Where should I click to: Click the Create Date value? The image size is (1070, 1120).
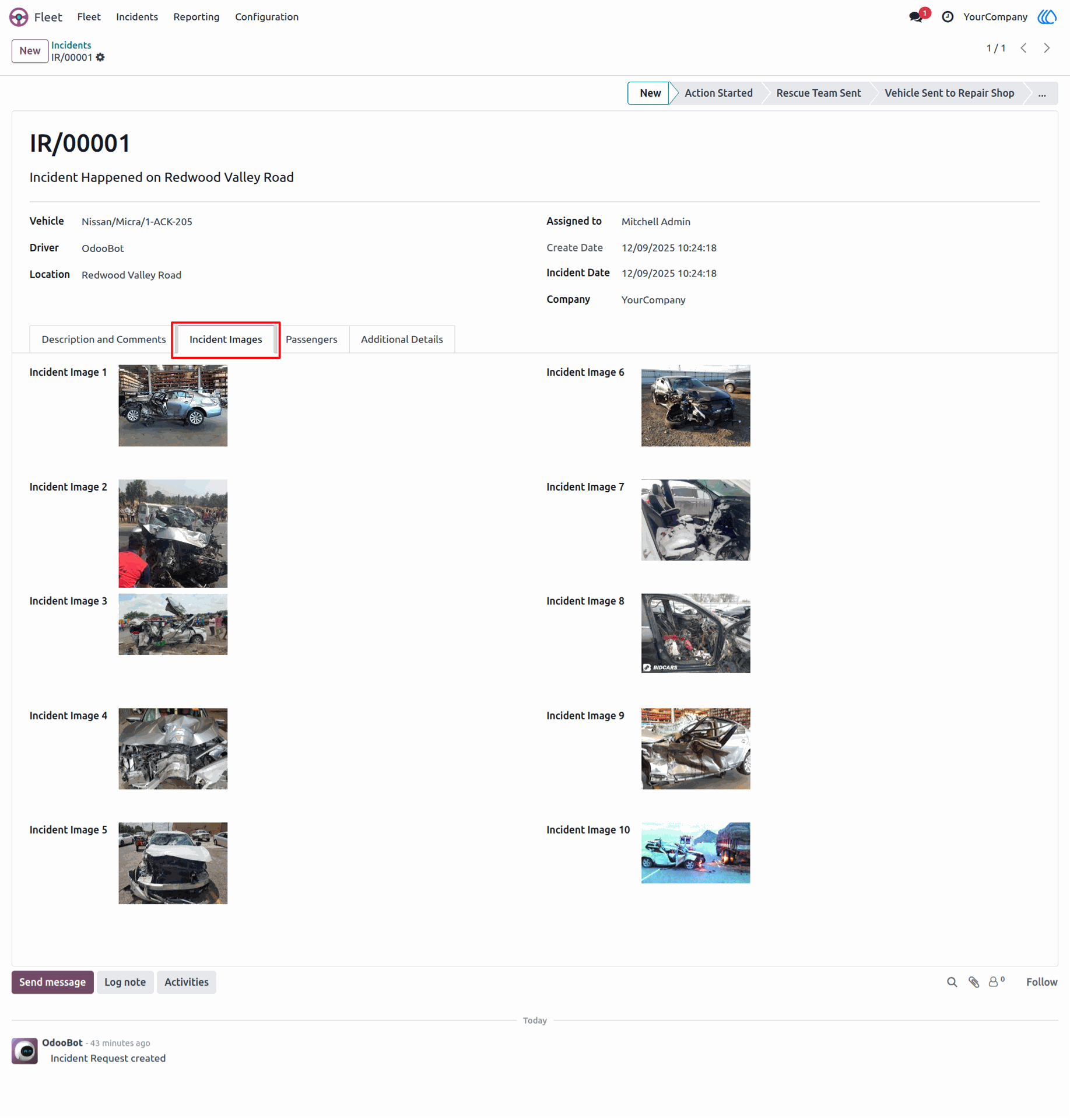669,248
